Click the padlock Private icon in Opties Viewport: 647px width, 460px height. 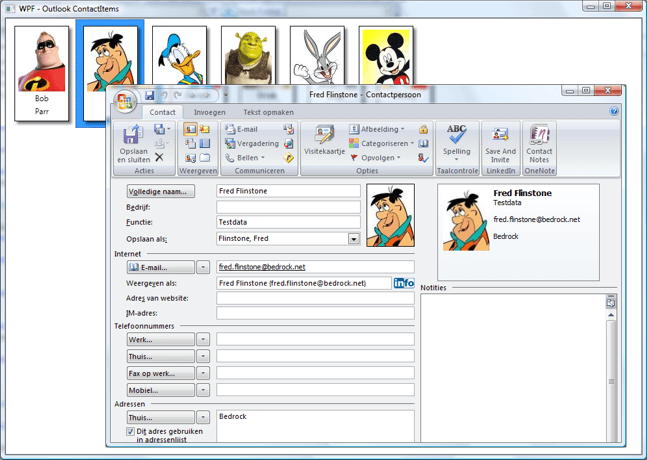[x=423, y=129]
